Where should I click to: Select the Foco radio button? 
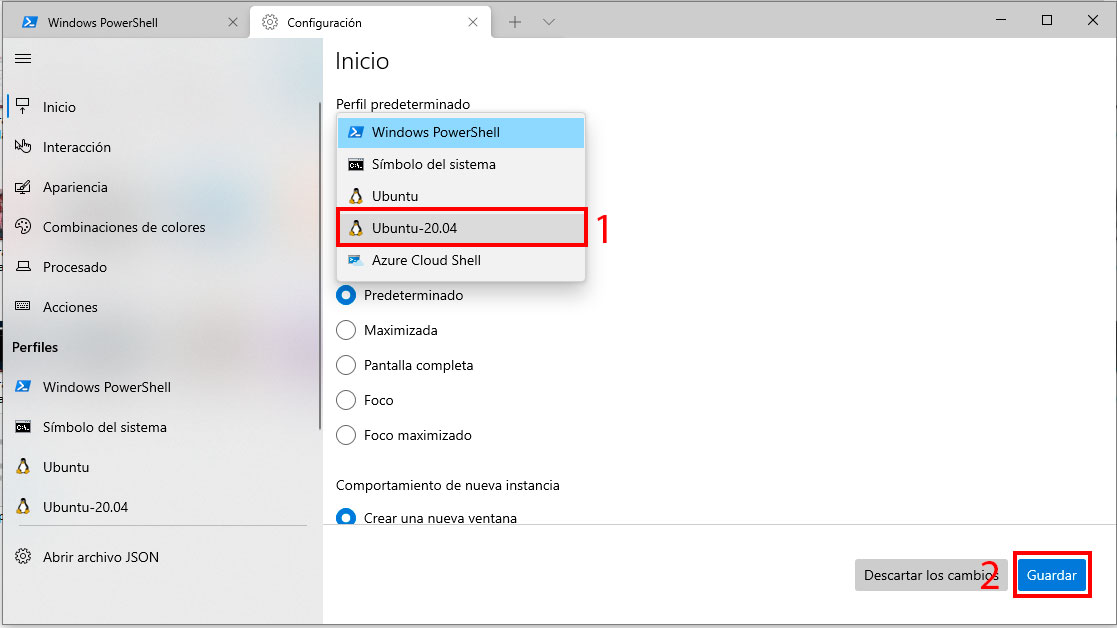pos(346,399)
